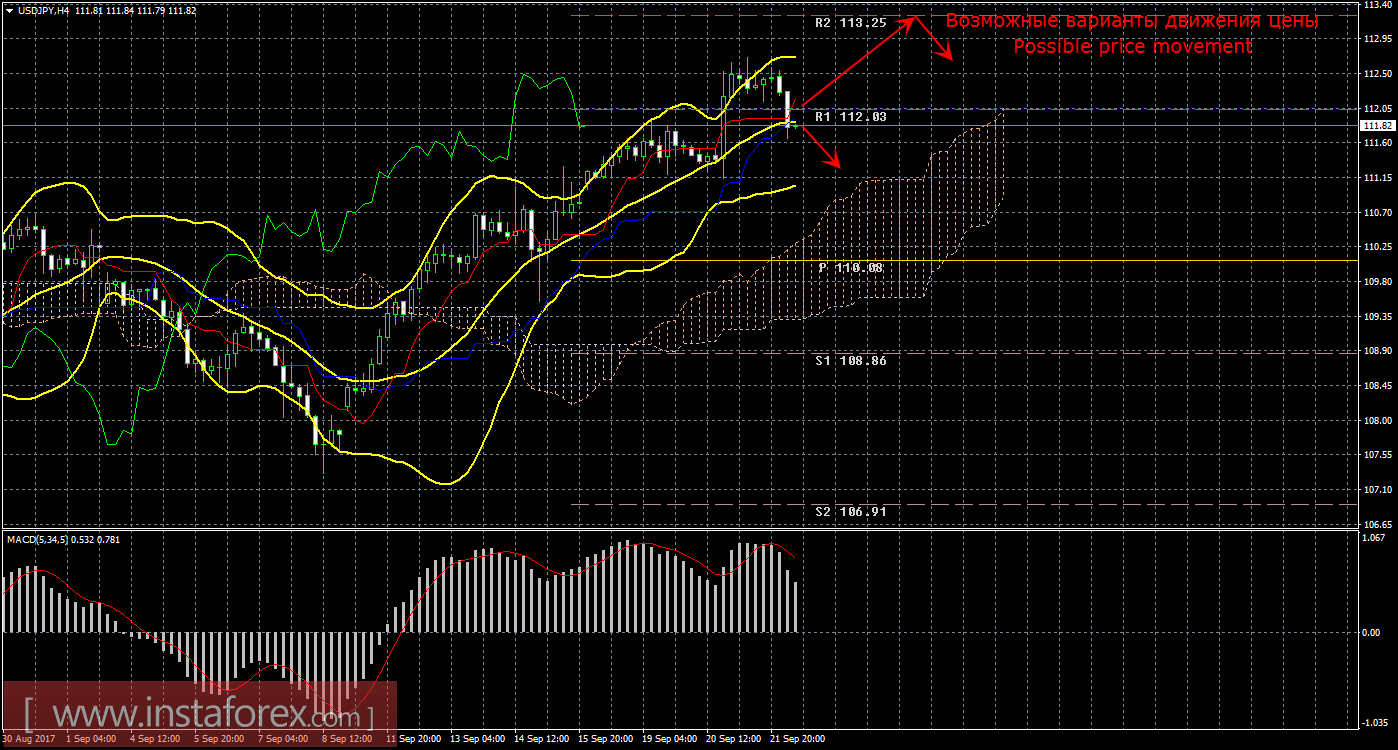Image resolution: width=1398 pixels, height=750 pixels.
Task: Click the 111.15 price scale value
Action: 1377,178
